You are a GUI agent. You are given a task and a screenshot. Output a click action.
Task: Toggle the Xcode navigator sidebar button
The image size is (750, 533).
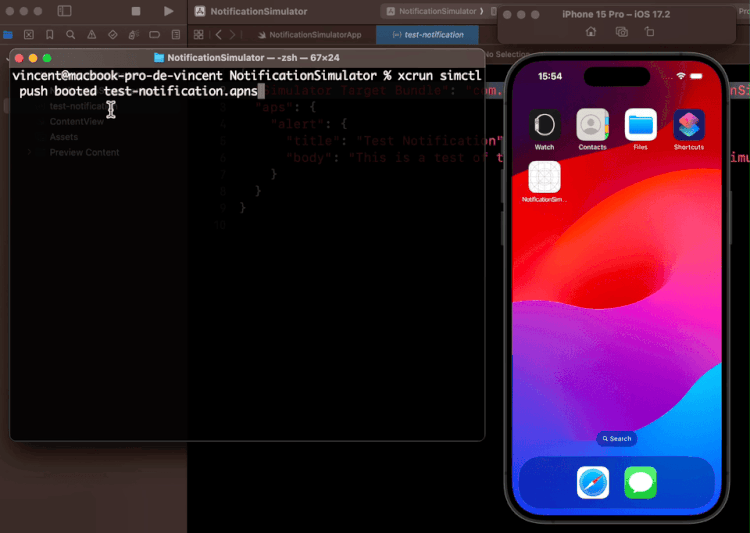point(64,11)
